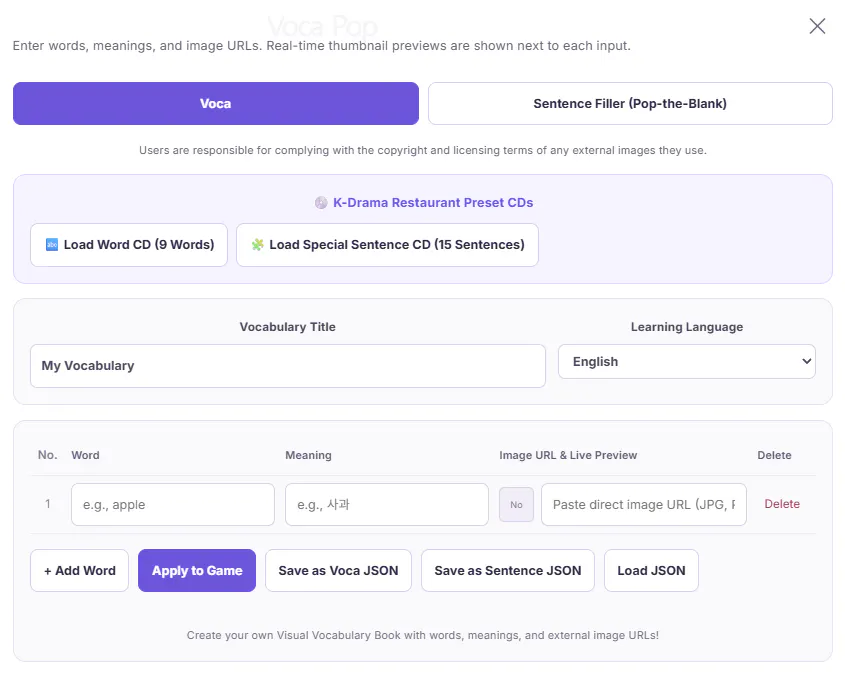The width and height of the screenshot is (845, 698).
Task: Click the Vocabulary Title input field
Action: click(288, 366)
